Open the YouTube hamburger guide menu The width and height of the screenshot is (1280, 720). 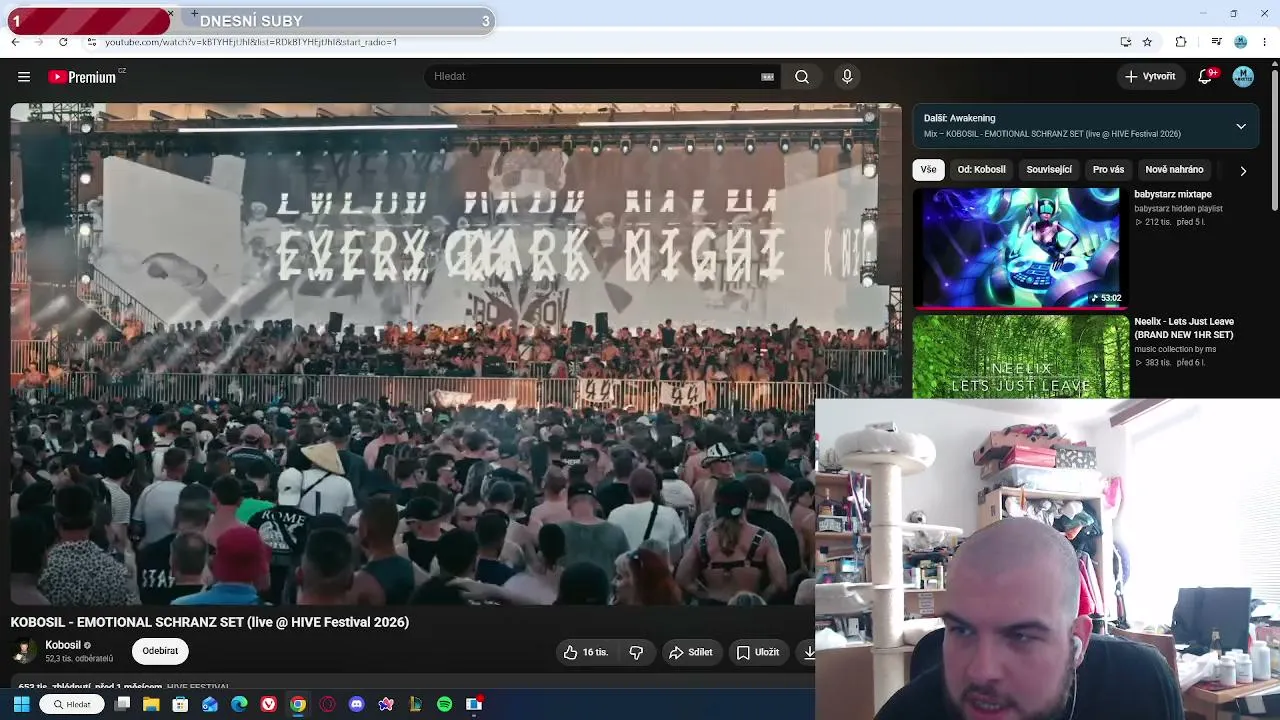point(24,77)
